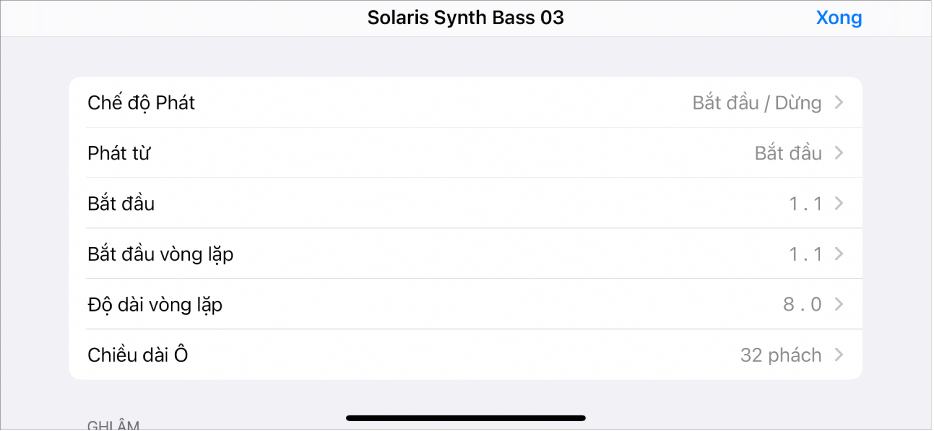
Task: Open the Chiều dài Ô row
Action: (138, 355)
